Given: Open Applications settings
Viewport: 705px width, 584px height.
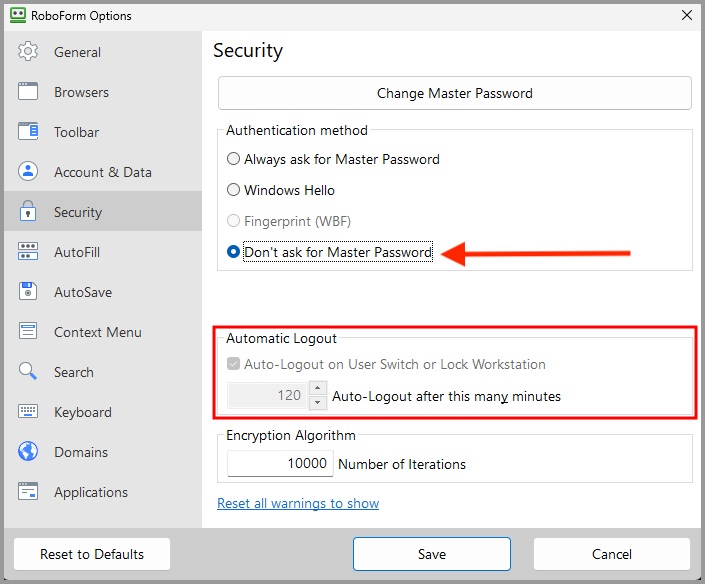Looking at the screenshot, I should (x=103, y=492).
